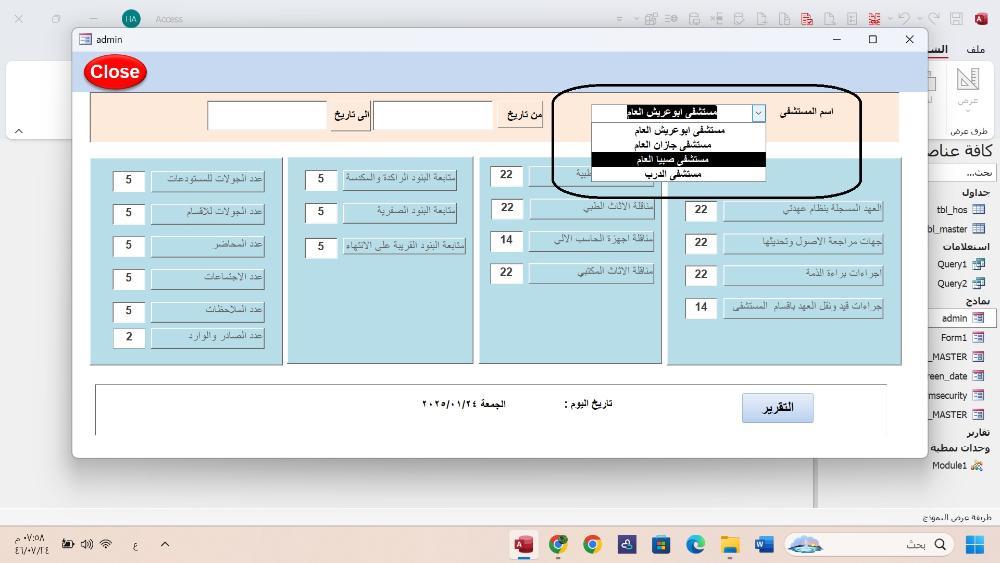The image size is (1000, 563).
Task: Click the التقرير report button
Action: pyautogui.click(x=777, y=407)
